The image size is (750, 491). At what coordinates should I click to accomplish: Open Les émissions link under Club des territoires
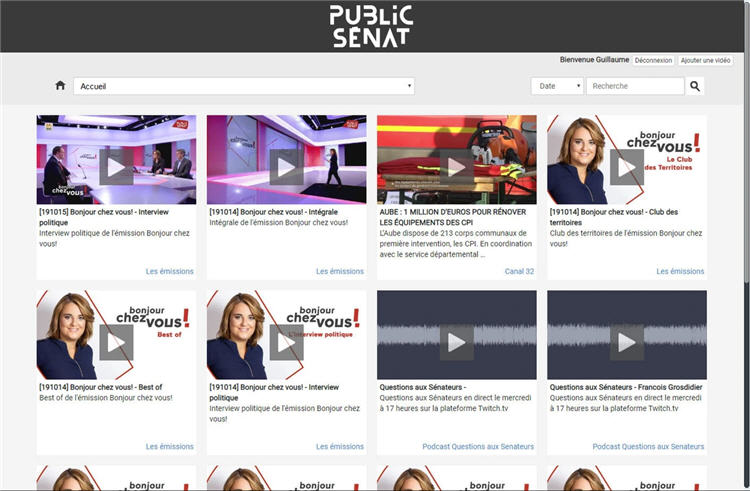pos(680,271)
